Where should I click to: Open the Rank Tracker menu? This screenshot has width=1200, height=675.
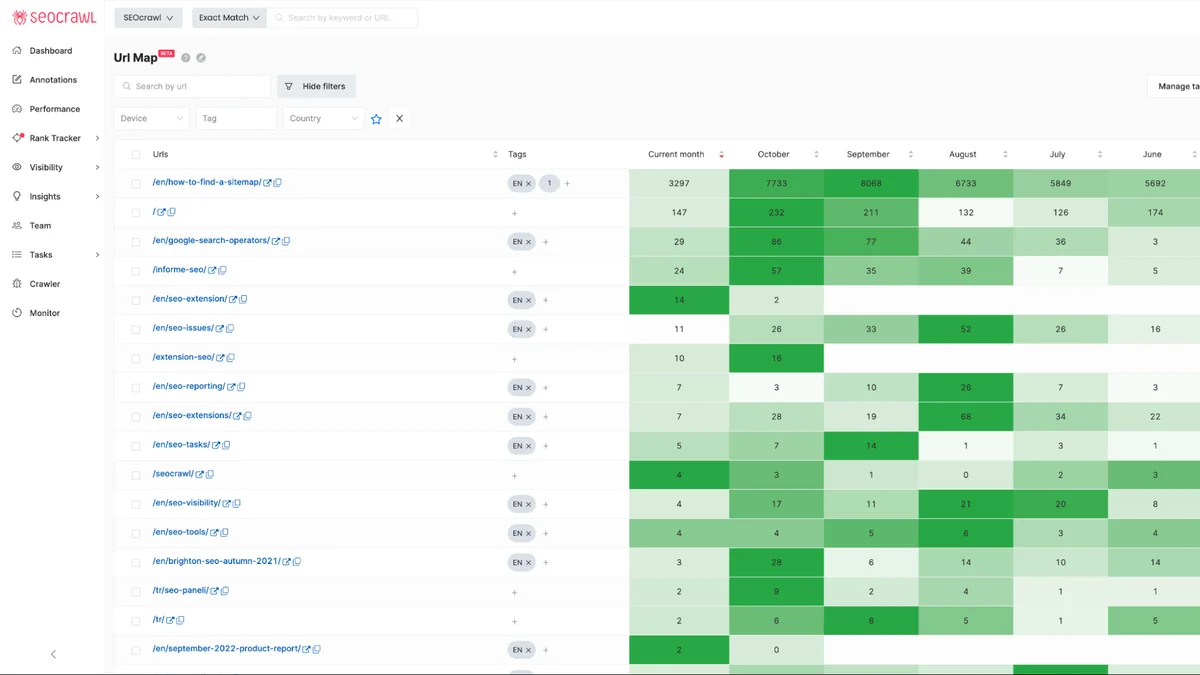(x=56, y=138)
